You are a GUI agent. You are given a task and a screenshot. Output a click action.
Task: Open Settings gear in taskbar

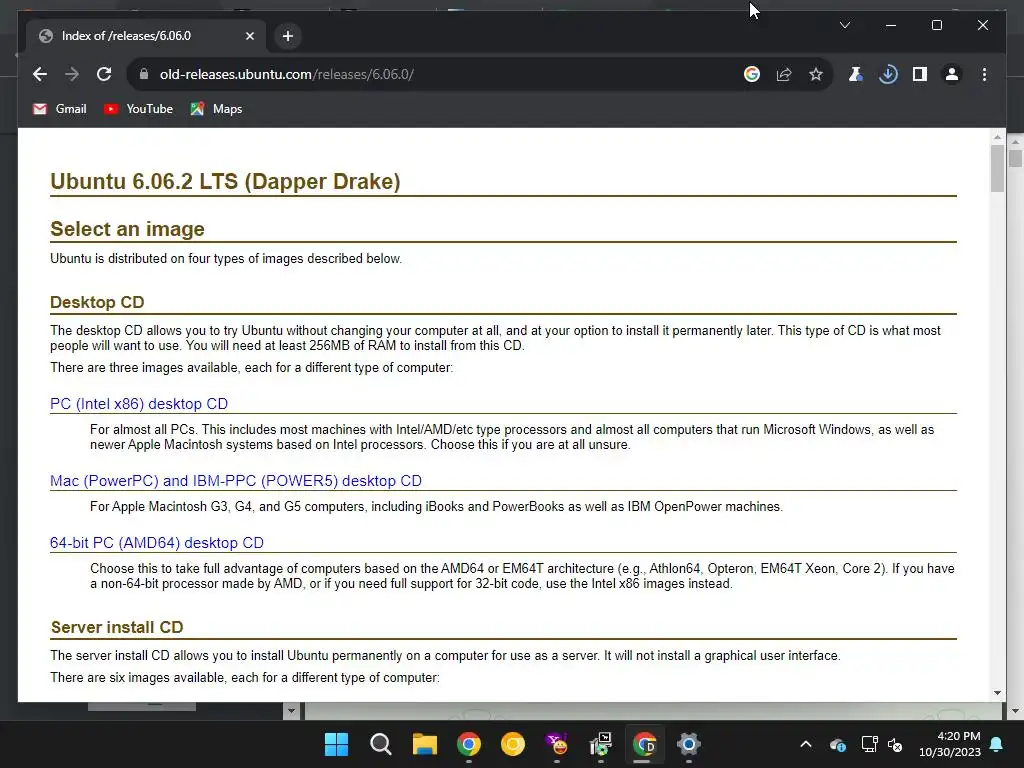(x=688, y=744)
